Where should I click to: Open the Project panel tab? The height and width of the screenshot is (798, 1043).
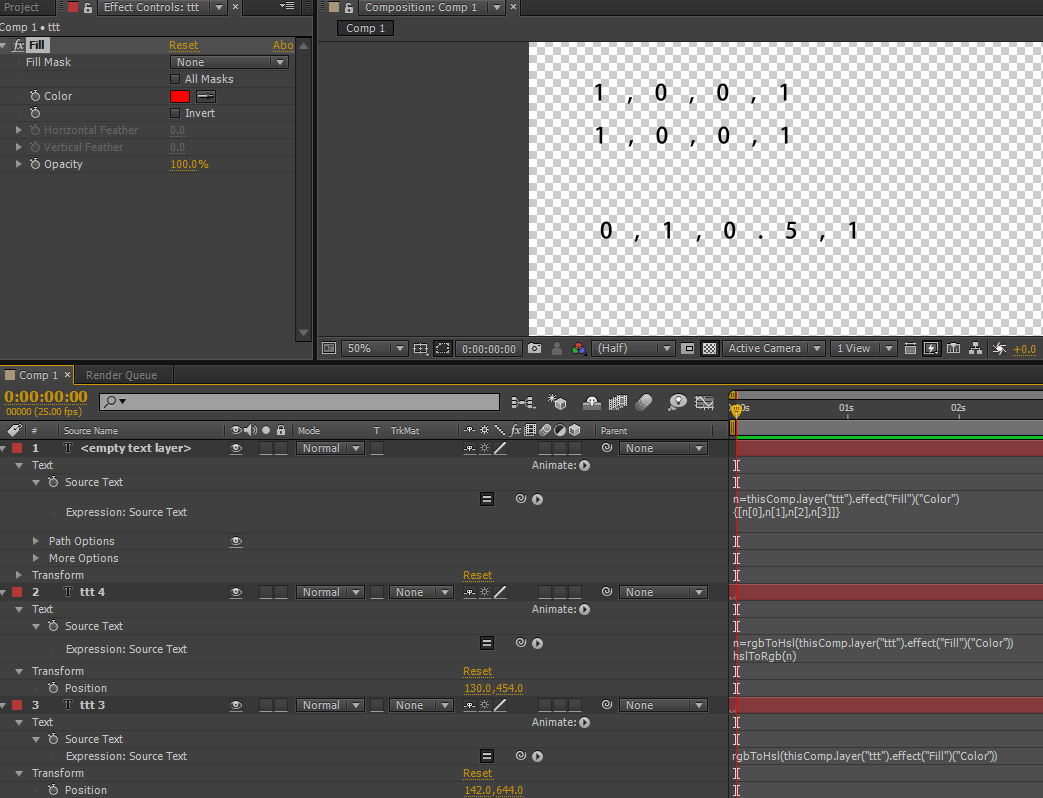[x=22, y=7]
